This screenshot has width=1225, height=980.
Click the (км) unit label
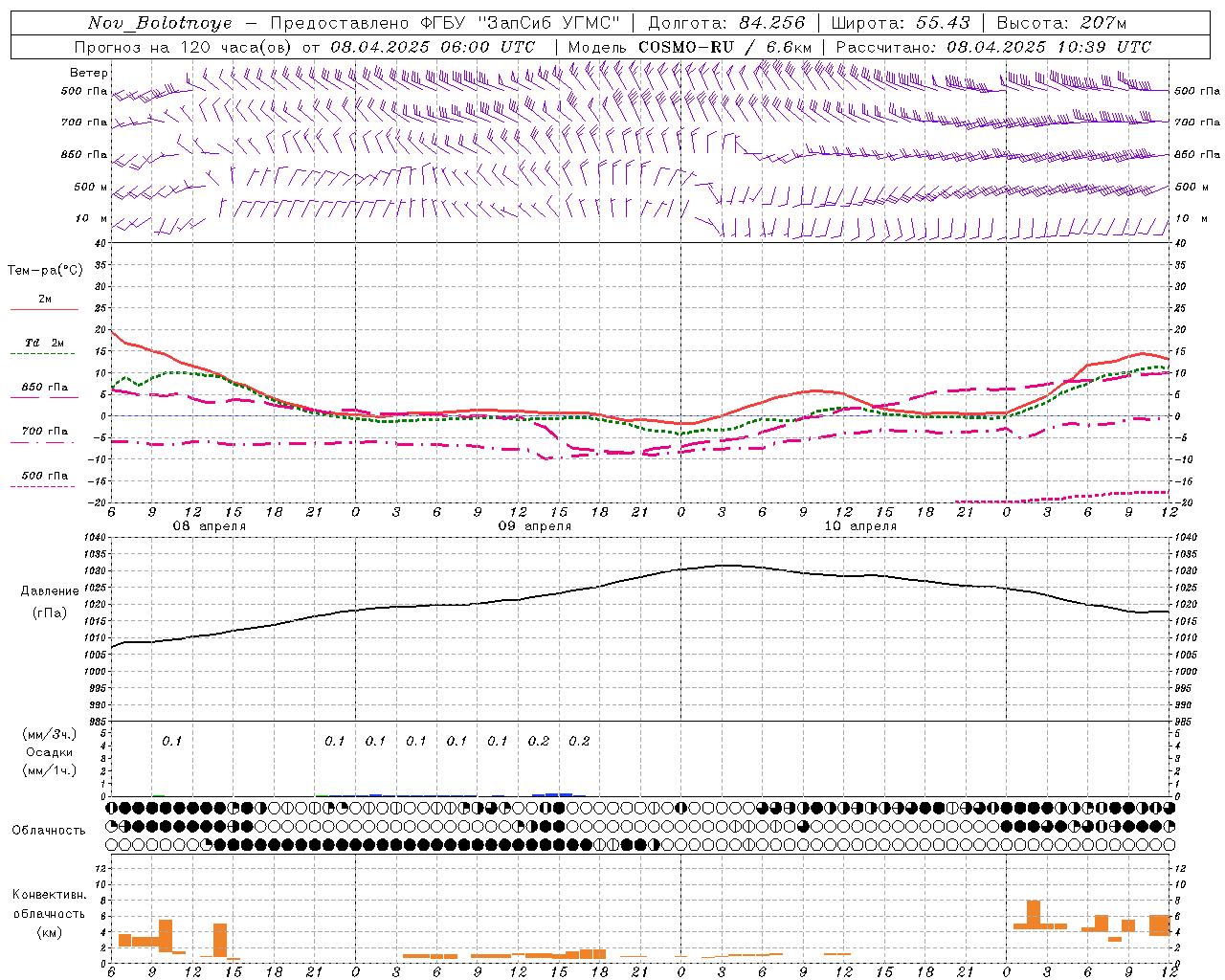click(x=51, y=932)
